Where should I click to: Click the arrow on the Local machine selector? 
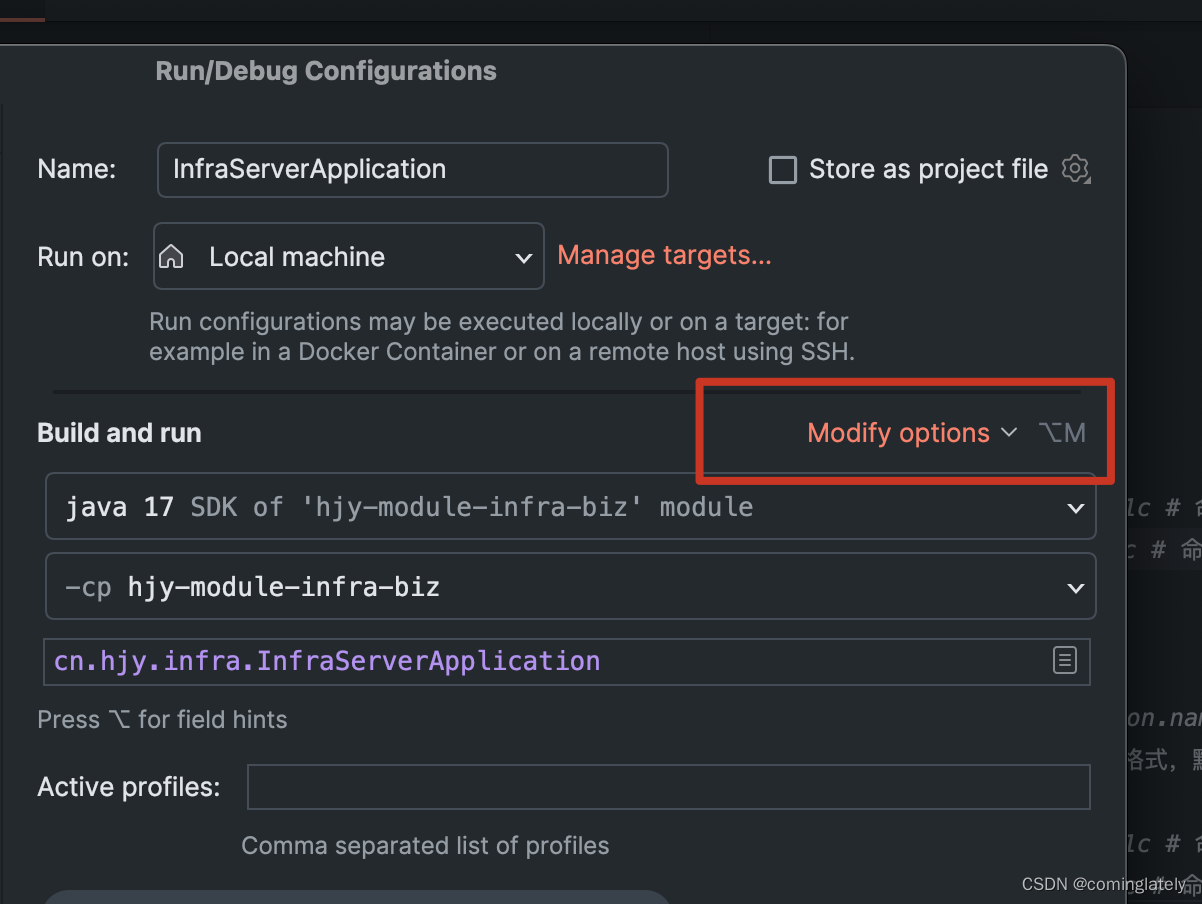(523, 258)
